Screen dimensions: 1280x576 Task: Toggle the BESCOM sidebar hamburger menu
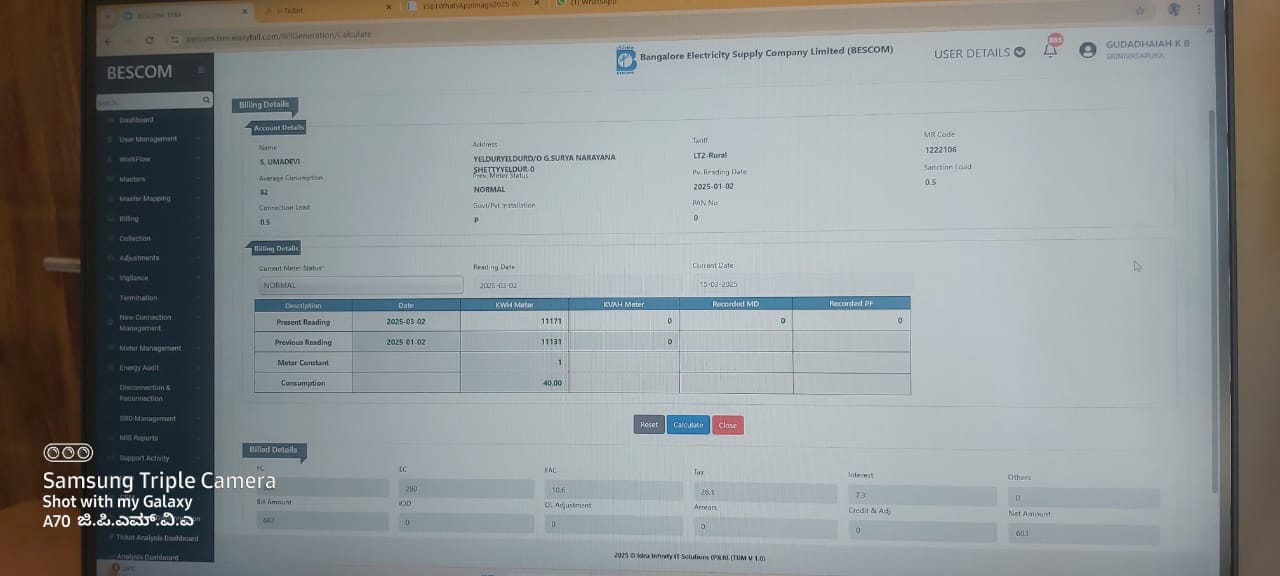[201, 70]
